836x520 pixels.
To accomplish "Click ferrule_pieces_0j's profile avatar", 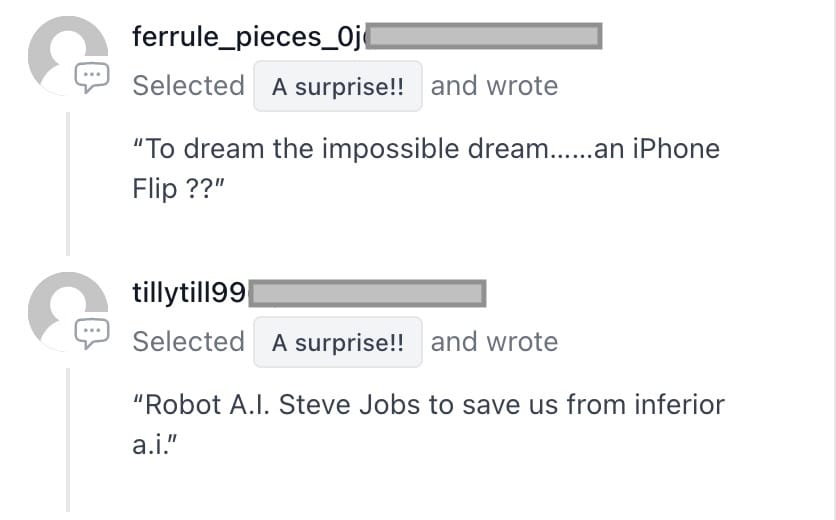I will [68, 55].
